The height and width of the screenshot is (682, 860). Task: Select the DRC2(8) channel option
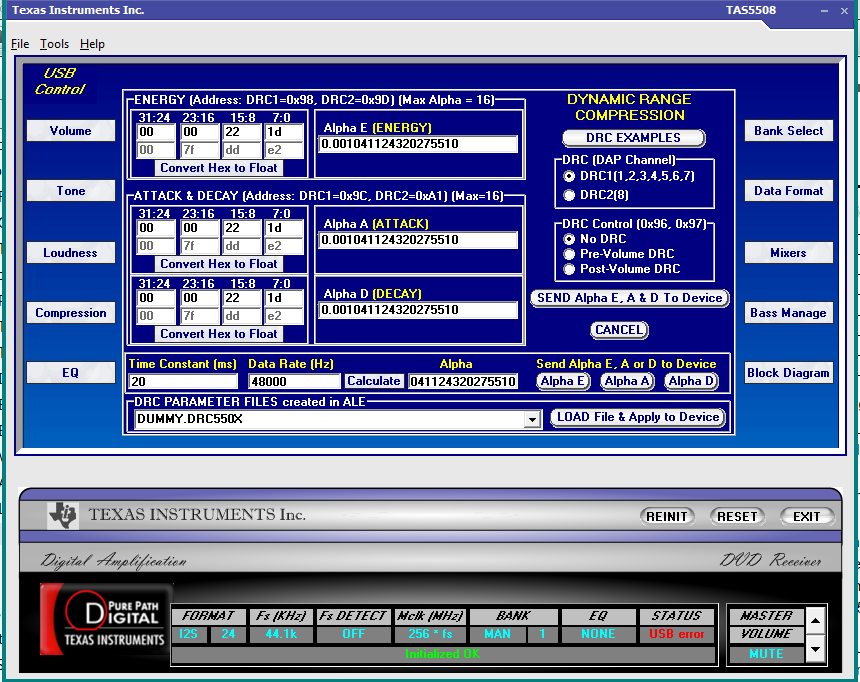coord(570,194)
